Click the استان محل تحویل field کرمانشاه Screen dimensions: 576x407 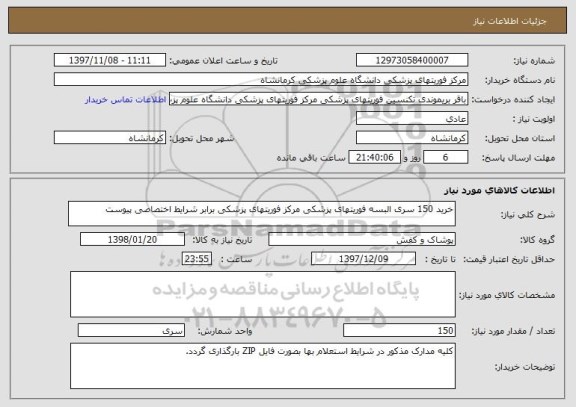[412, 138]
